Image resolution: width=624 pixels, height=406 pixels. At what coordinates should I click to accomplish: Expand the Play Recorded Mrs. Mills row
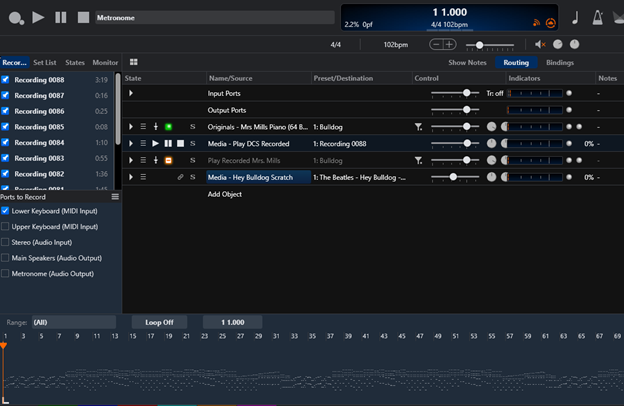131,160
